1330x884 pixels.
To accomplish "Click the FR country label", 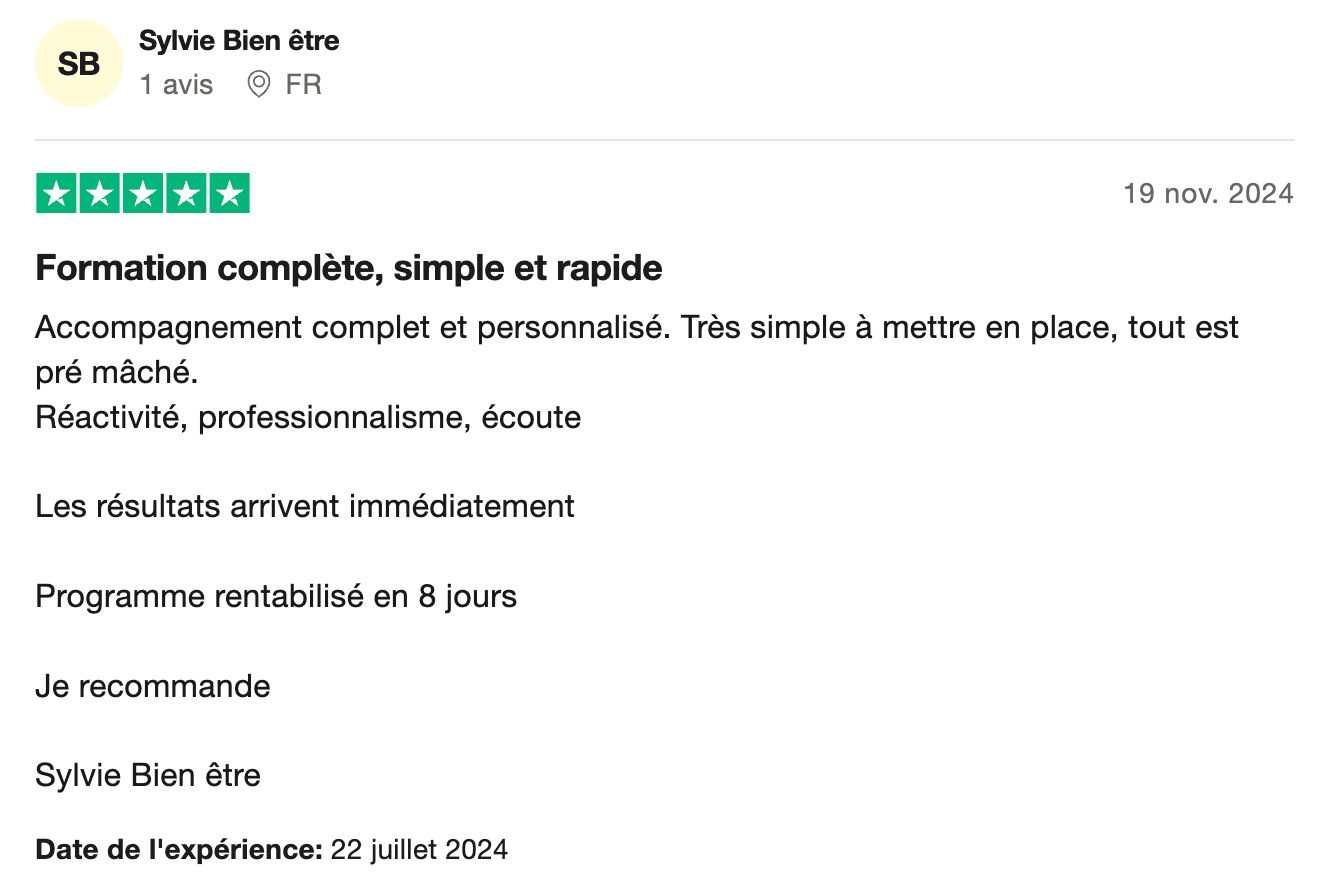I will [303, 85].
